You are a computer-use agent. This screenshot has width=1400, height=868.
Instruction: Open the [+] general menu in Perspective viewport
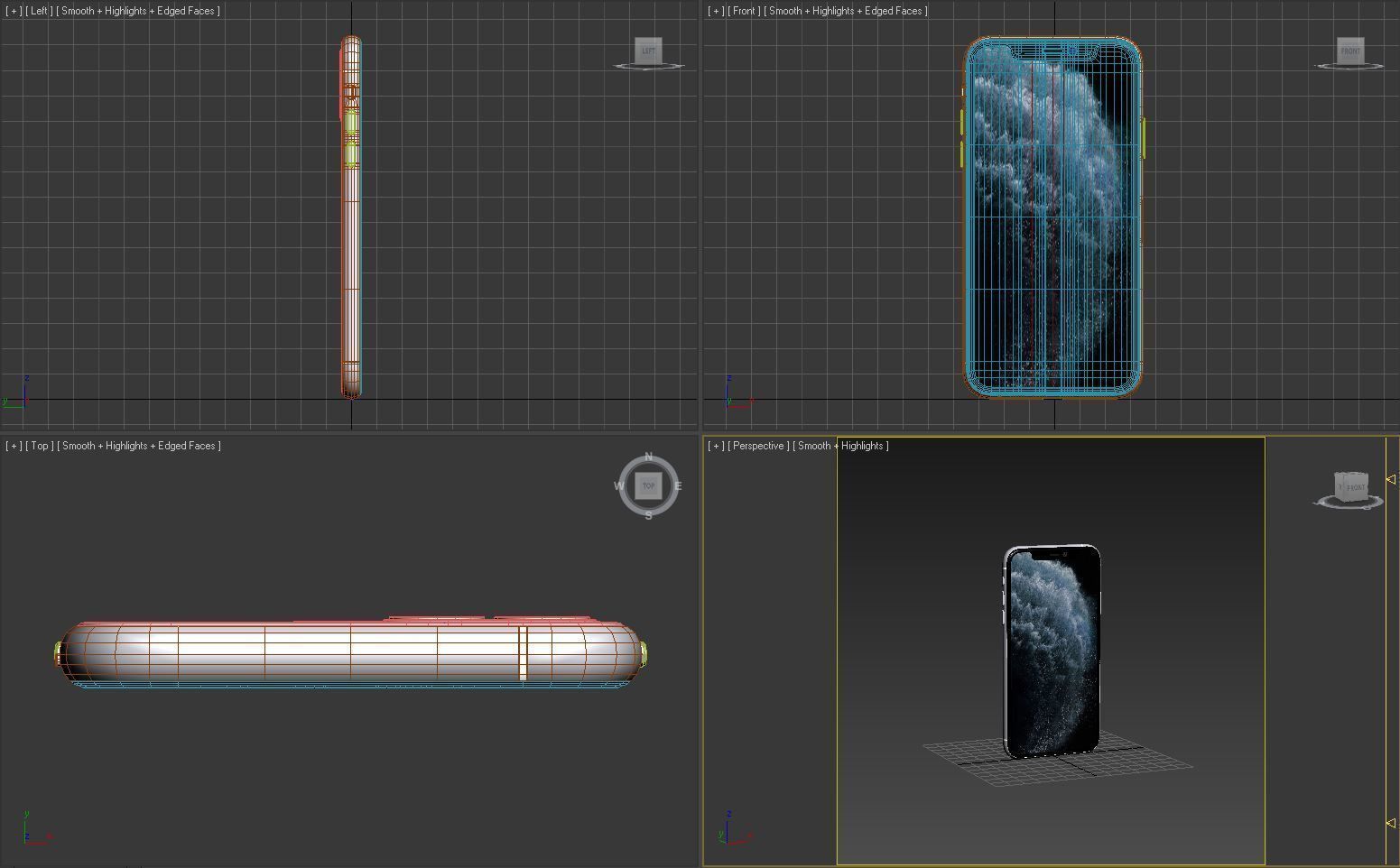[x=716, y=446]
